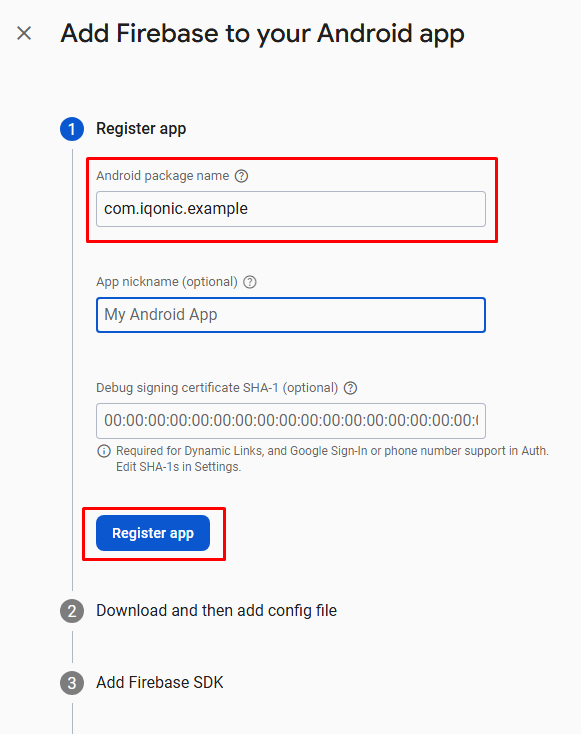The height and width of the screenshot is (734, 581).
Task: Collapse the Register app step heading
Action: (x=141, y=129)
